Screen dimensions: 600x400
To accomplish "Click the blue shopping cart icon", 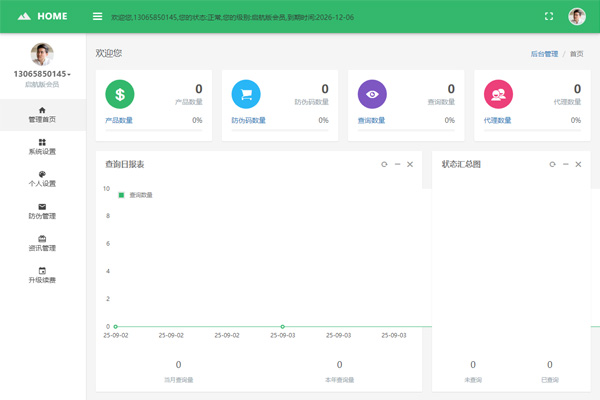I will [x=246, y=94].
